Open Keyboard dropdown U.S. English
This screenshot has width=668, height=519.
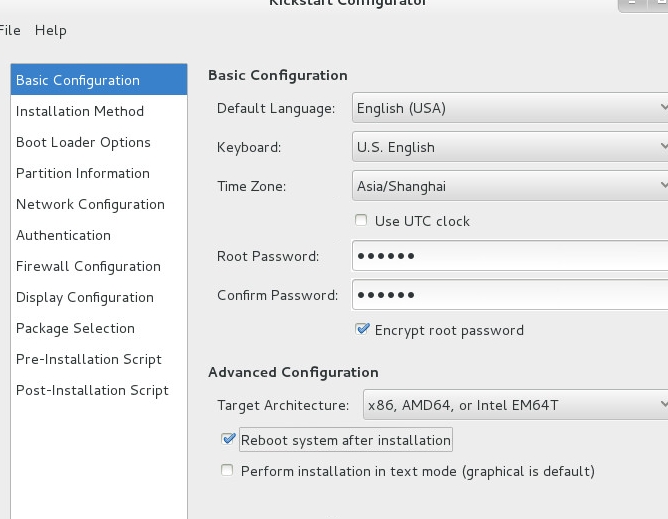coord(510,147)
